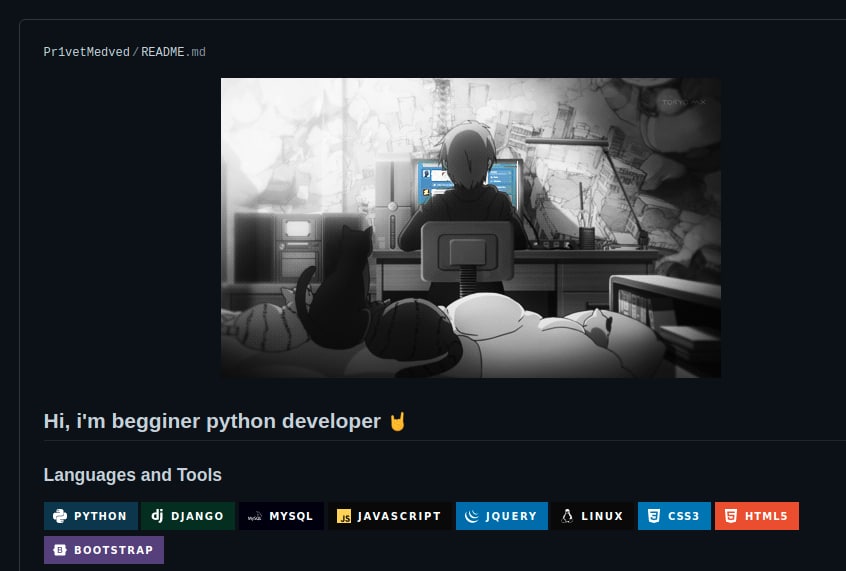Viewport: 846px width, 571px height.
Task: Click the jQuery badge
Action: tap(502, 516)
